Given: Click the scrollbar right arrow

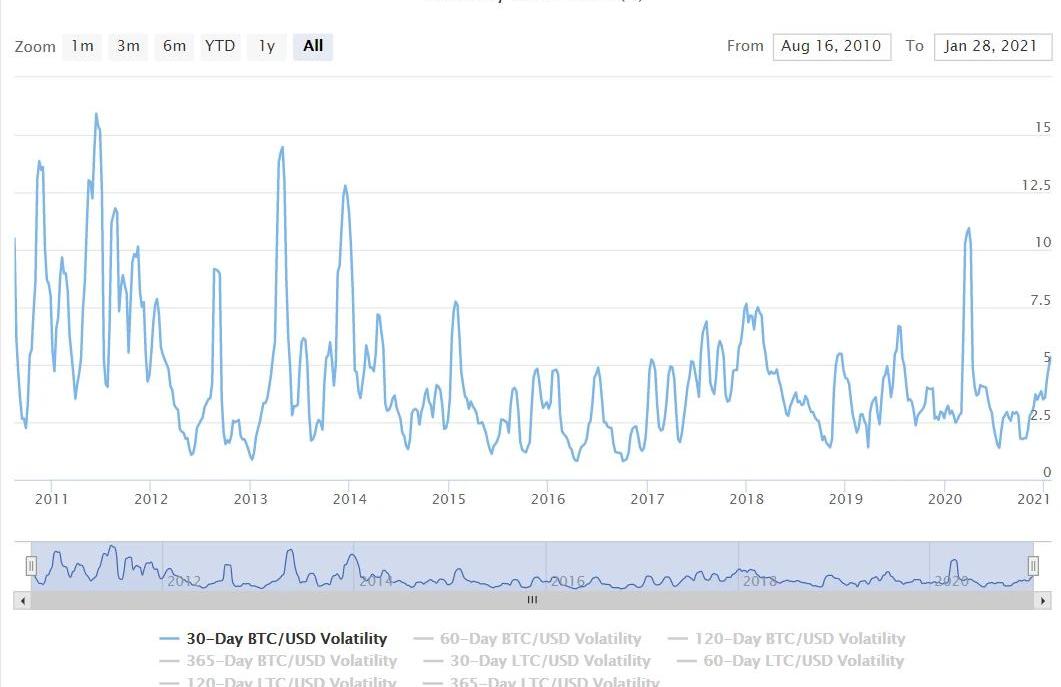Looking at the screenshot, I should (x=1043, y=600).
